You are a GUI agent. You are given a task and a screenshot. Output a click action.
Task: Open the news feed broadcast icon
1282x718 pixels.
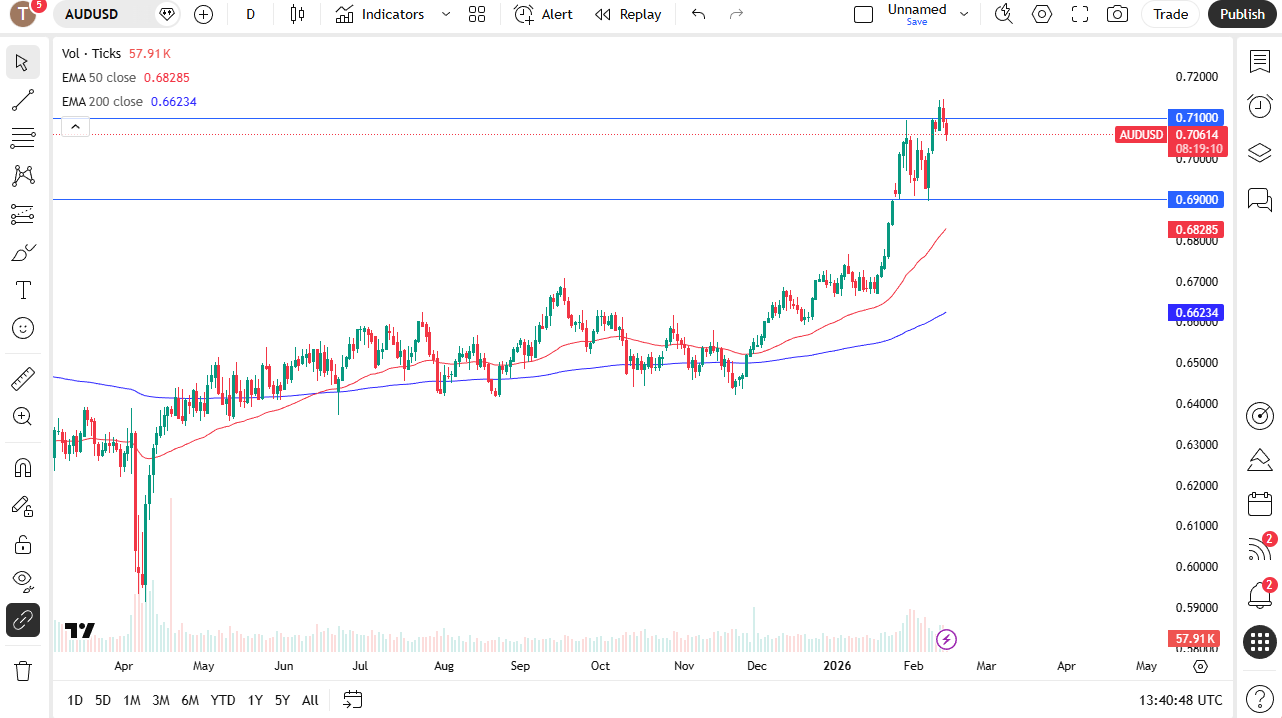pos(1260,550)
